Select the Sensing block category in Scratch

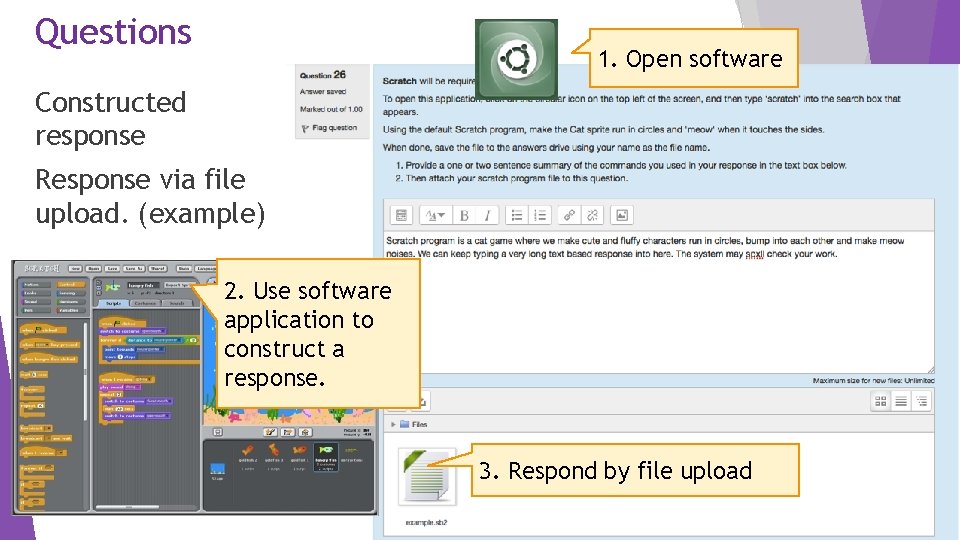(x=71, y=293)
